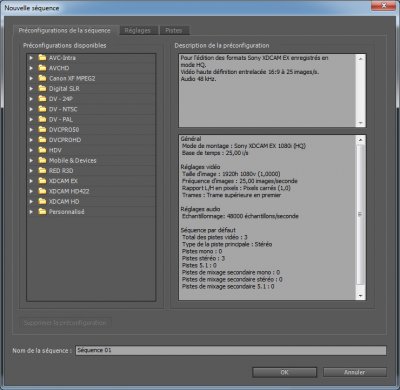Expand the DVCPROHD preset group

31,140
